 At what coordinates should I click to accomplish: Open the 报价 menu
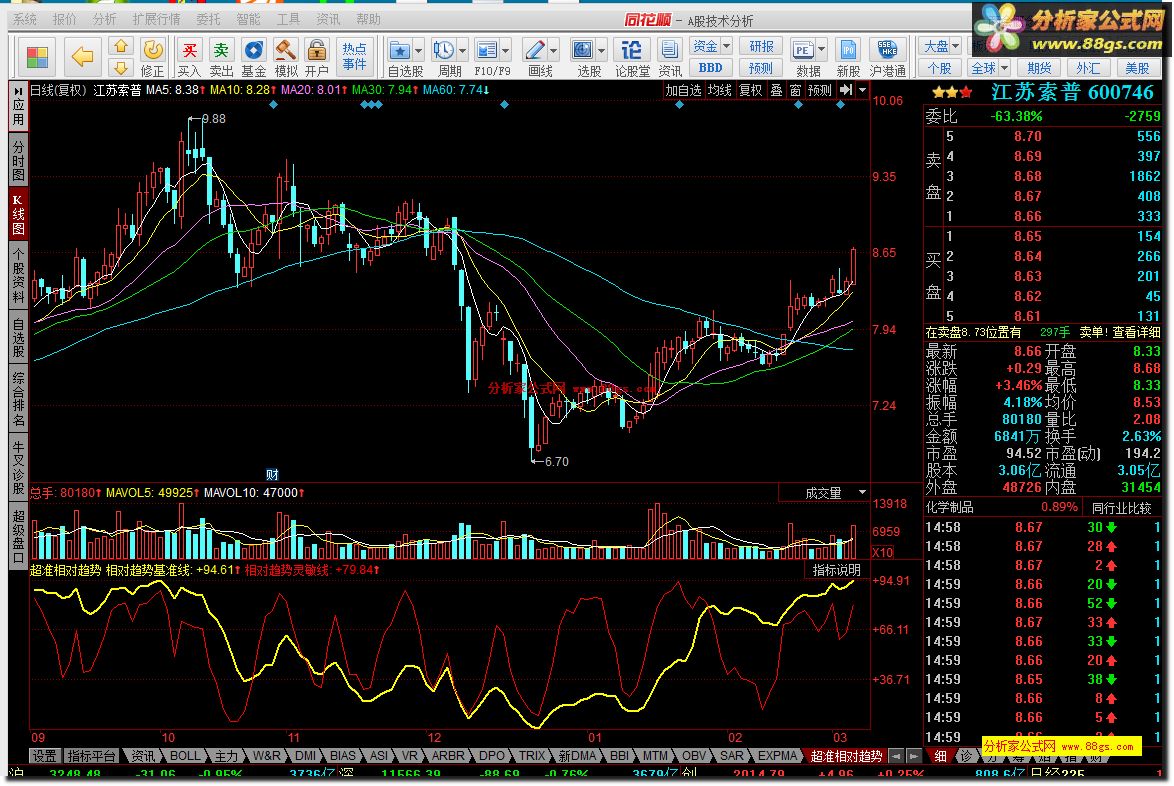click(x=64, y=19)
